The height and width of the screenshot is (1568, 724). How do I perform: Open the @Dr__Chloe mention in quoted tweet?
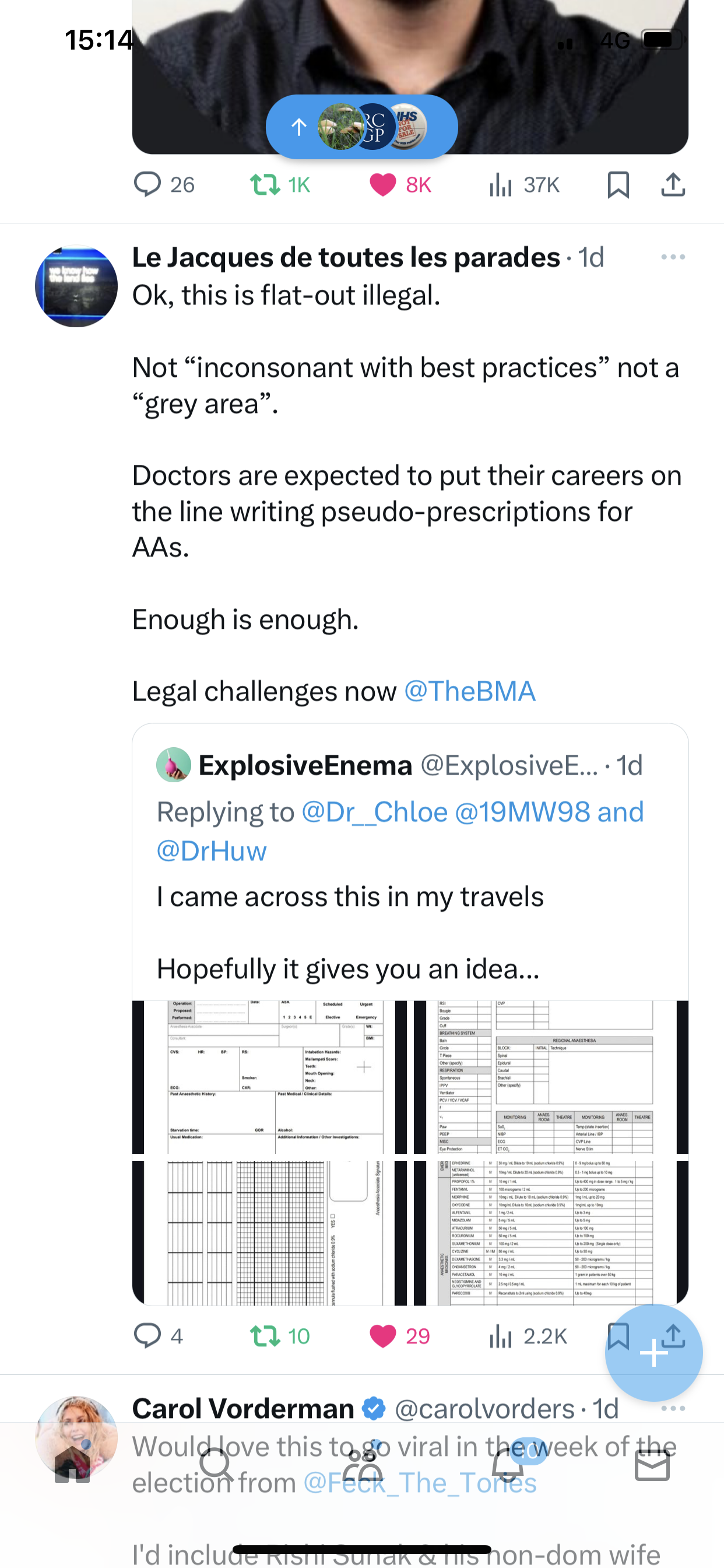pyautogui.click(x=374, y=811)
